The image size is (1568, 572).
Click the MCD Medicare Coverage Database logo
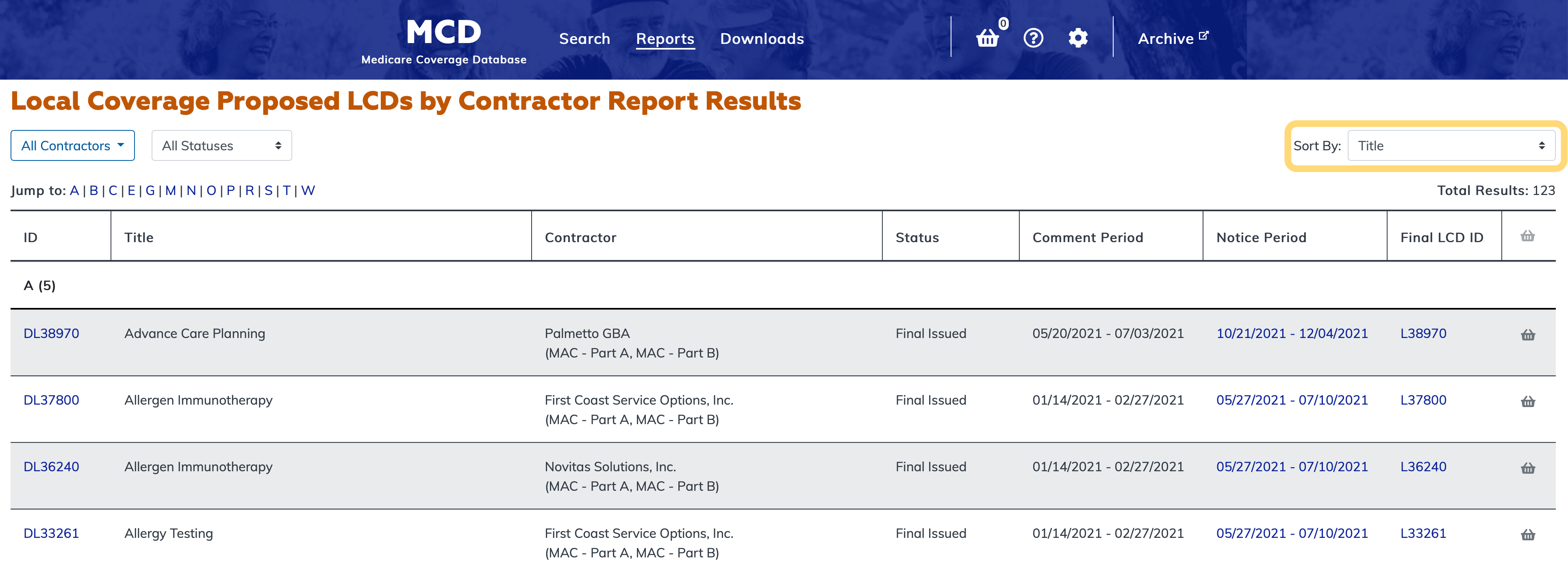443,40
